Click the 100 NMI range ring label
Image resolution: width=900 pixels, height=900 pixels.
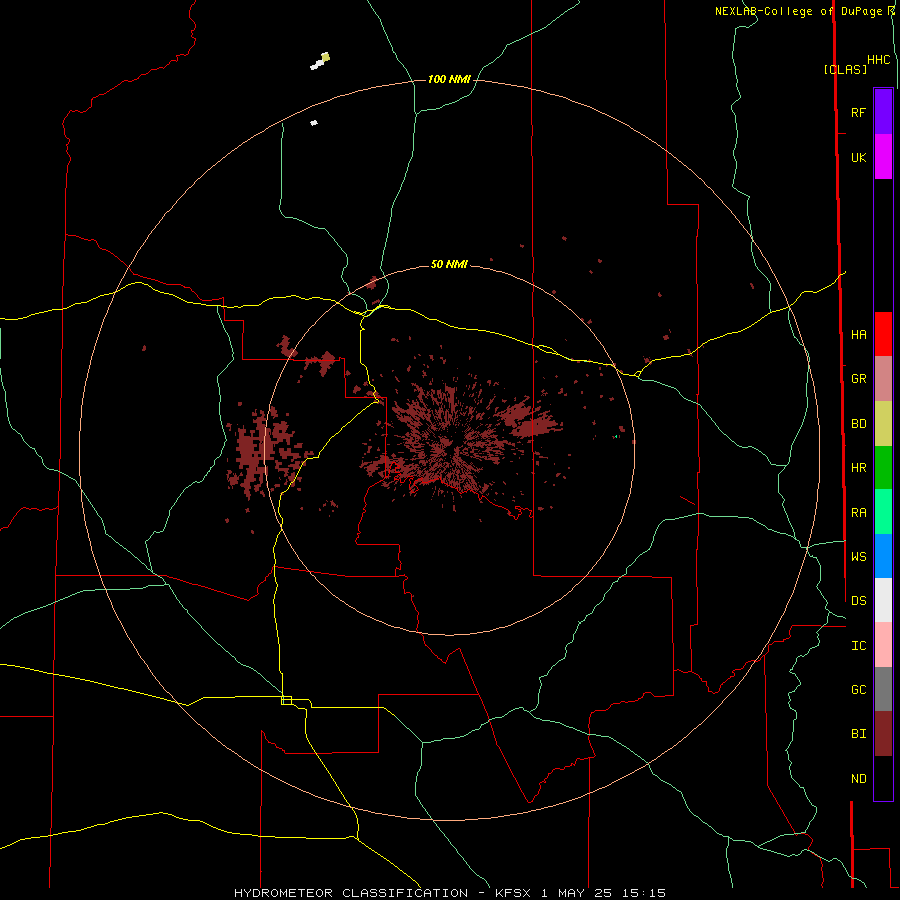click(449, 79)
